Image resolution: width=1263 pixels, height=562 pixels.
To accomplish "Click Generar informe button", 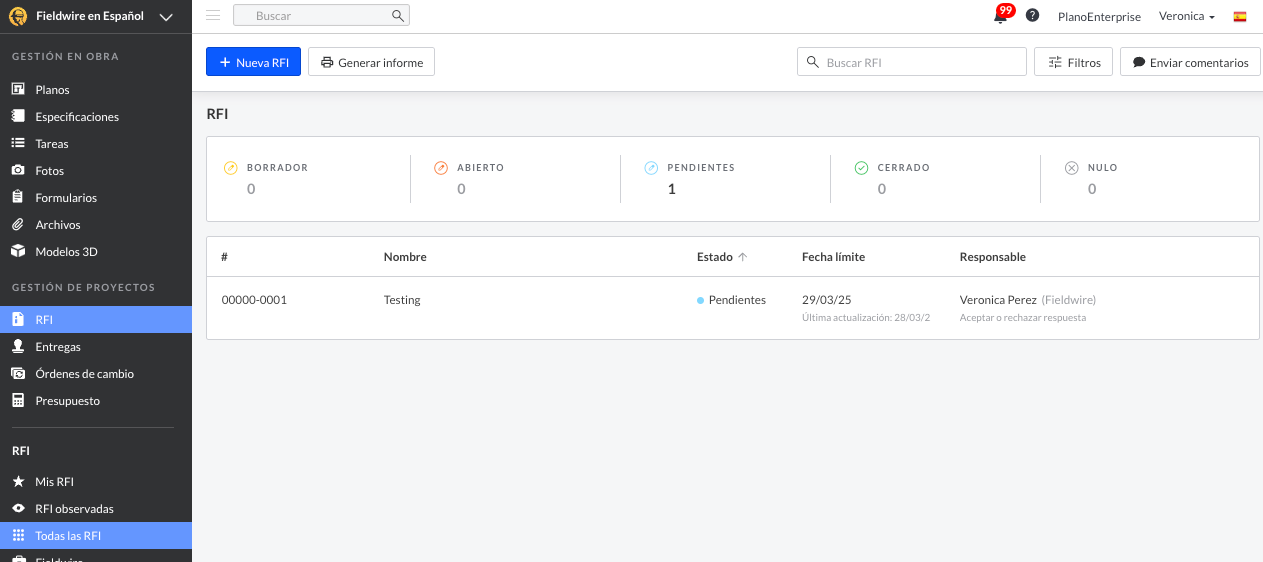I will tap(371, 62).
